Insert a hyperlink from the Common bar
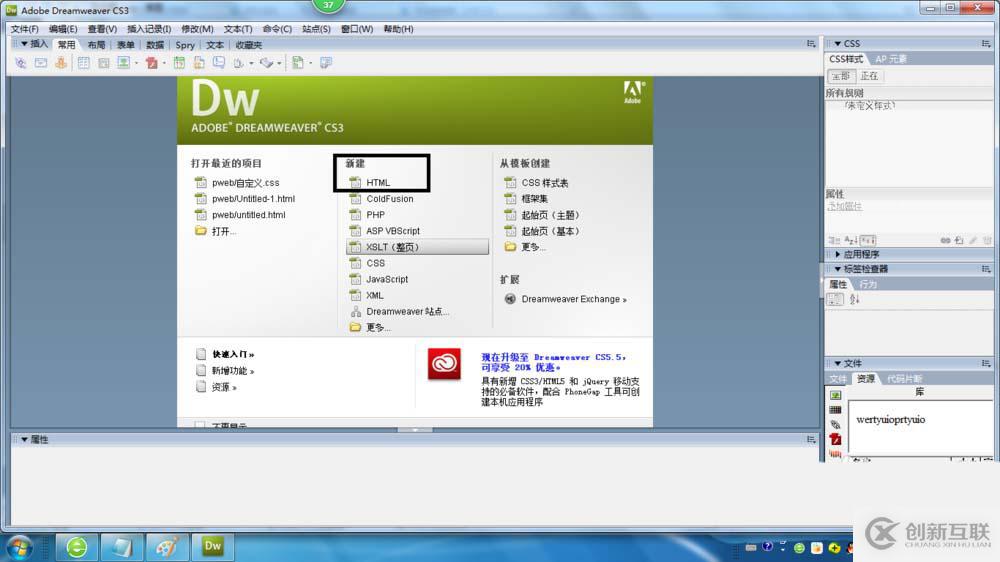The width and height of the screenshot is (1000, 562). coord(20,63)
